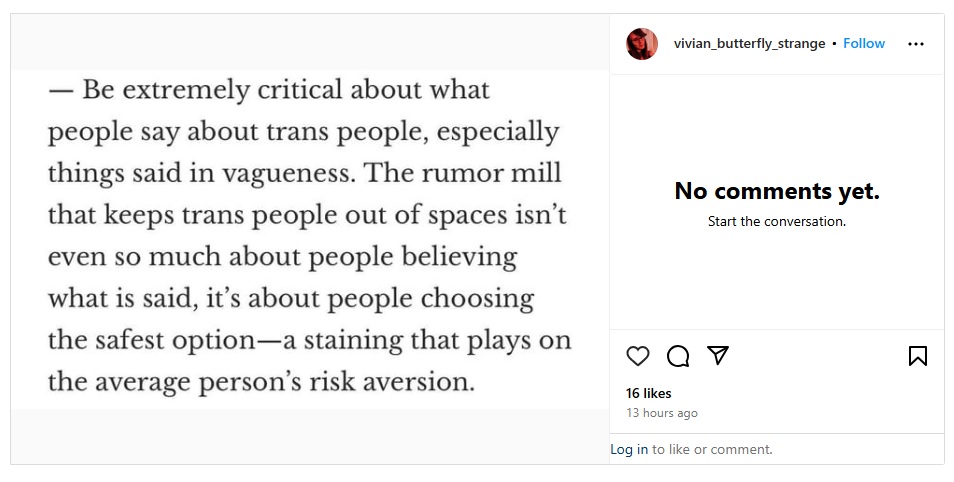Follow the vivian_butterfly_strange account

[863, 44]
